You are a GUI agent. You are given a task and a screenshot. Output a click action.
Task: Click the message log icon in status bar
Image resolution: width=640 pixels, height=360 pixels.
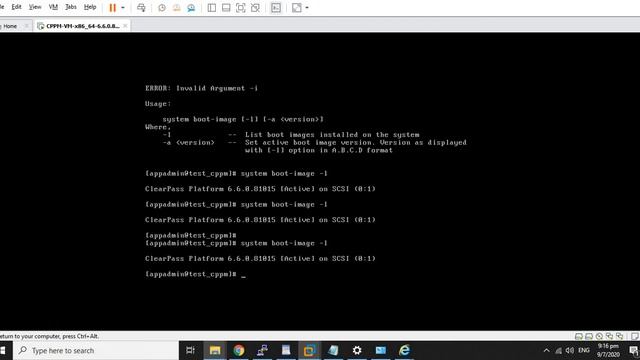pyautogui.click(x=635, y=336)
